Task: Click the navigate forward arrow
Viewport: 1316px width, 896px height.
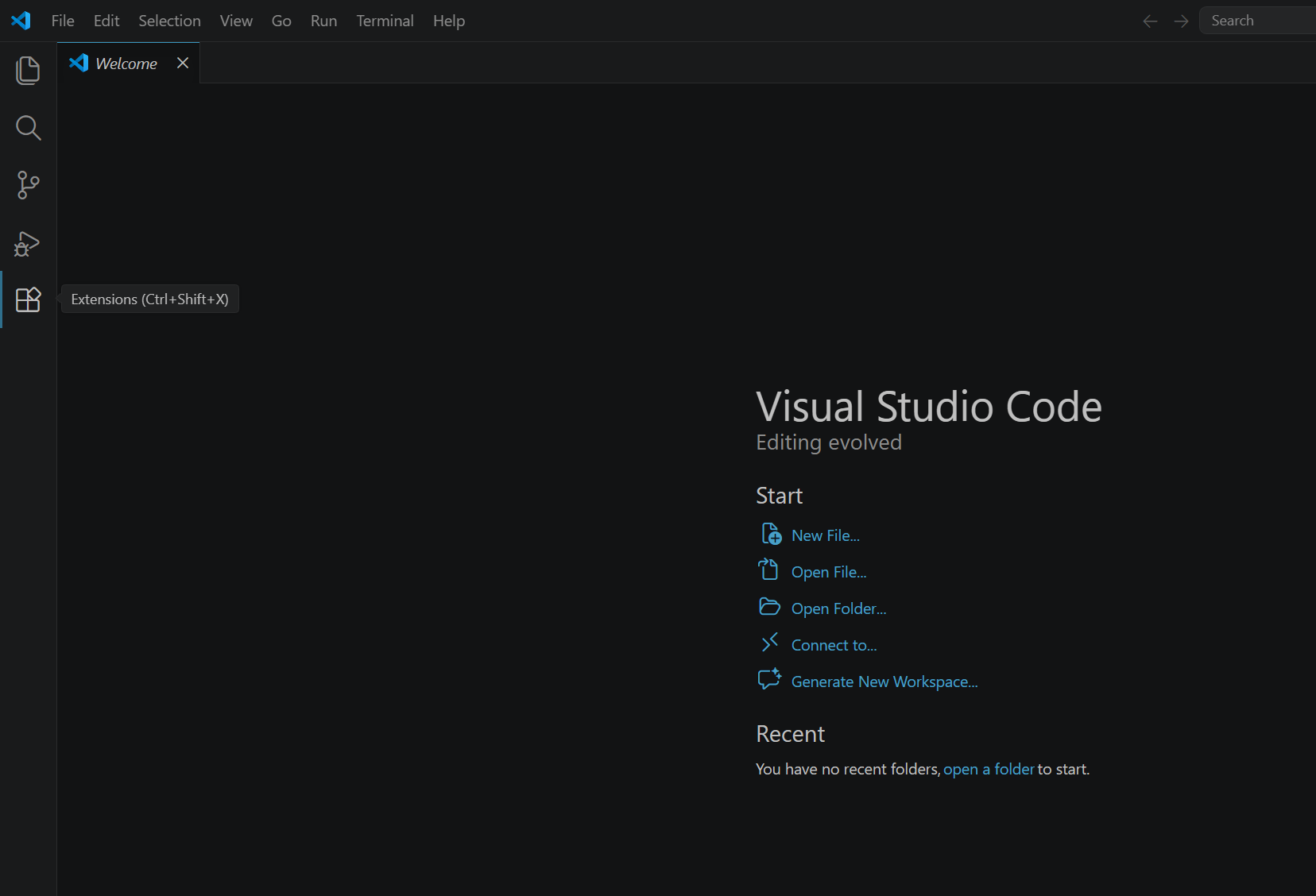Action: point(1181,21)
